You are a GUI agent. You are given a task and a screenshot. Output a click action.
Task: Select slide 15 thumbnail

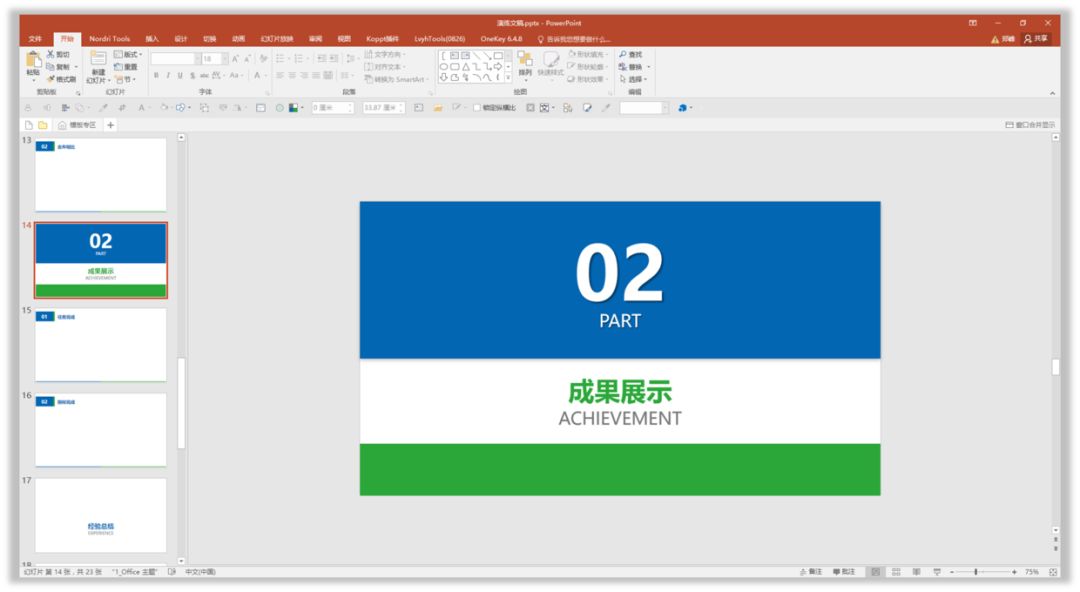(x=101, y=345)
